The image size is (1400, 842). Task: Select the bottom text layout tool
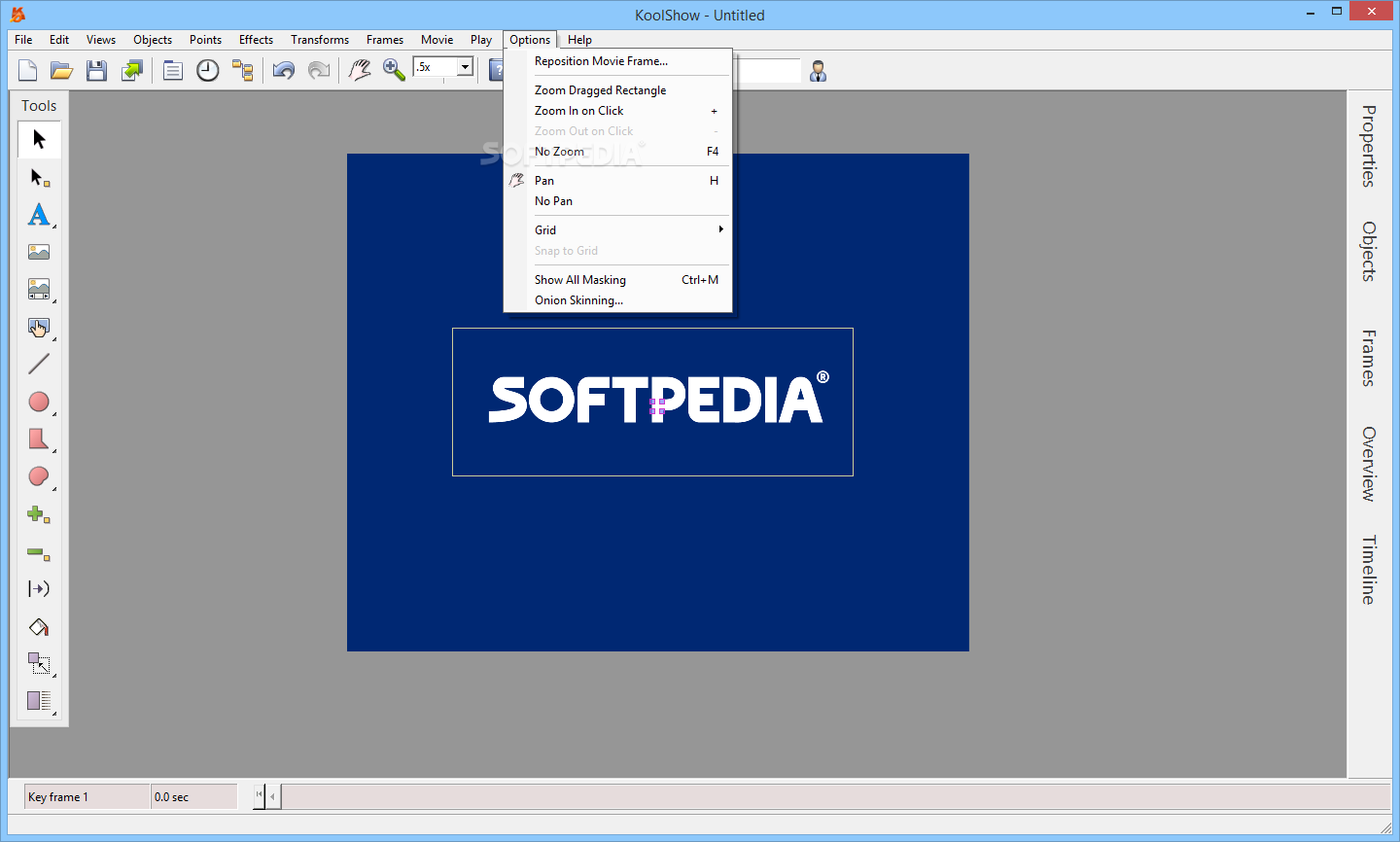(x=39, y=701)
